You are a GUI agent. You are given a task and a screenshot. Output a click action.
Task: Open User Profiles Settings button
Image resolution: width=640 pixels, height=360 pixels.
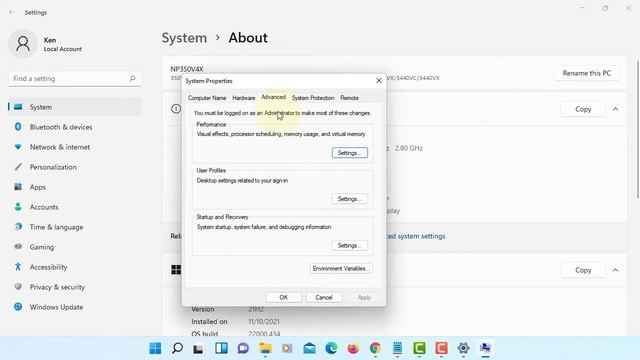click(350, 199)
